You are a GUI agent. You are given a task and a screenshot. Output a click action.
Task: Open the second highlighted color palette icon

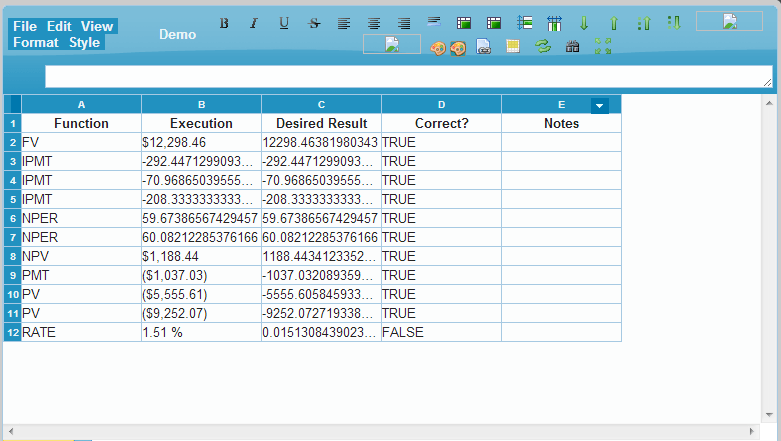458,48
